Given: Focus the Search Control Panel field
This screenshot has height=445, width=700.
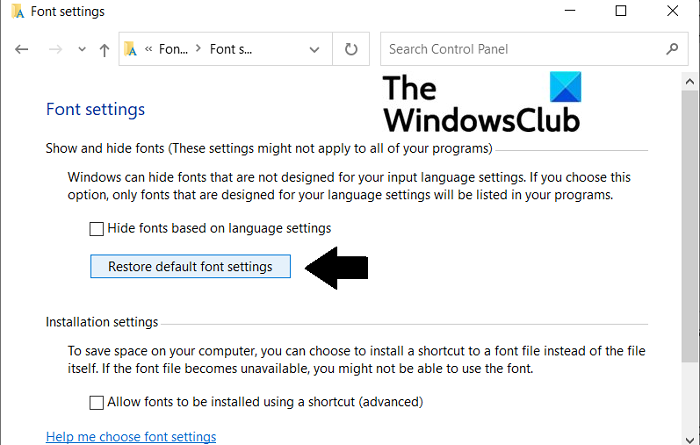Looking at the screenshot, I should [x=534, y=49].
